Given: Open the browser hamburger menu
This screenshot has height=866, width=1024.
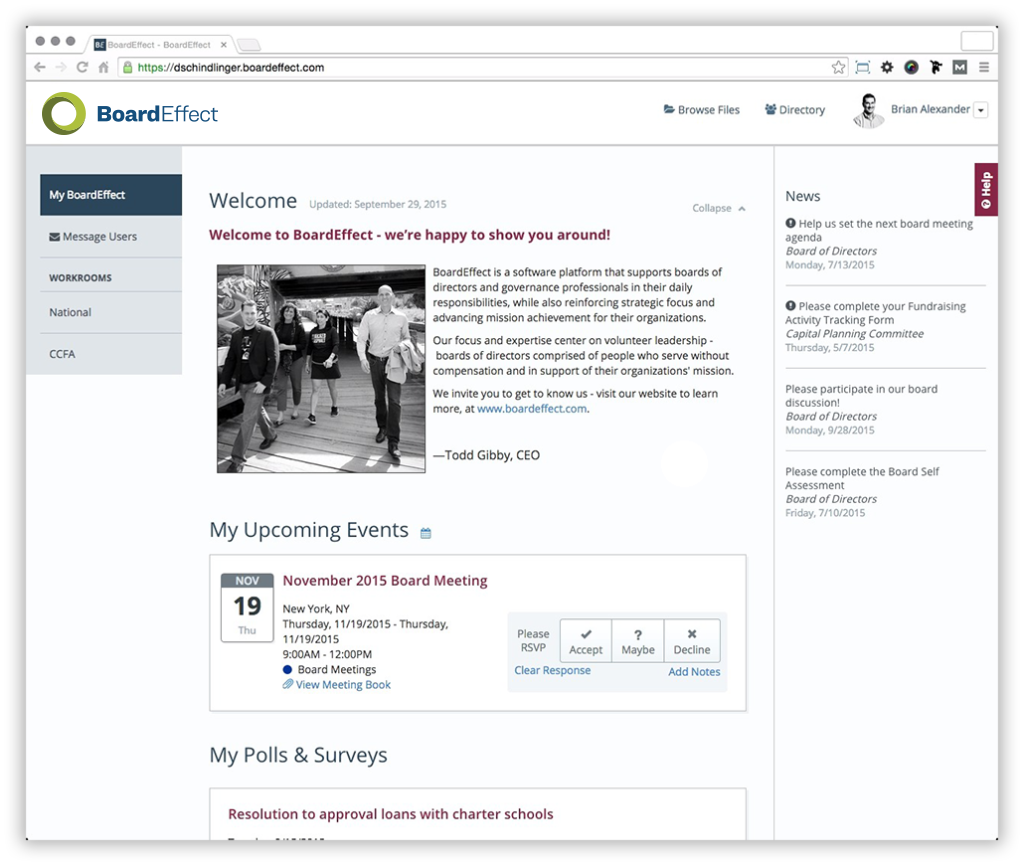Looking at the screenshot, I should (x=984, y=68).
